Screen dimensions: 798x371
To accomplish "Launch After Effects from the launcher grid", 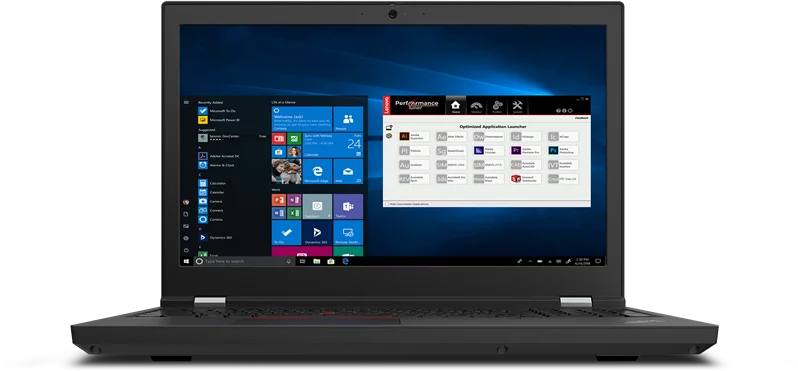I will pos(451,136).
